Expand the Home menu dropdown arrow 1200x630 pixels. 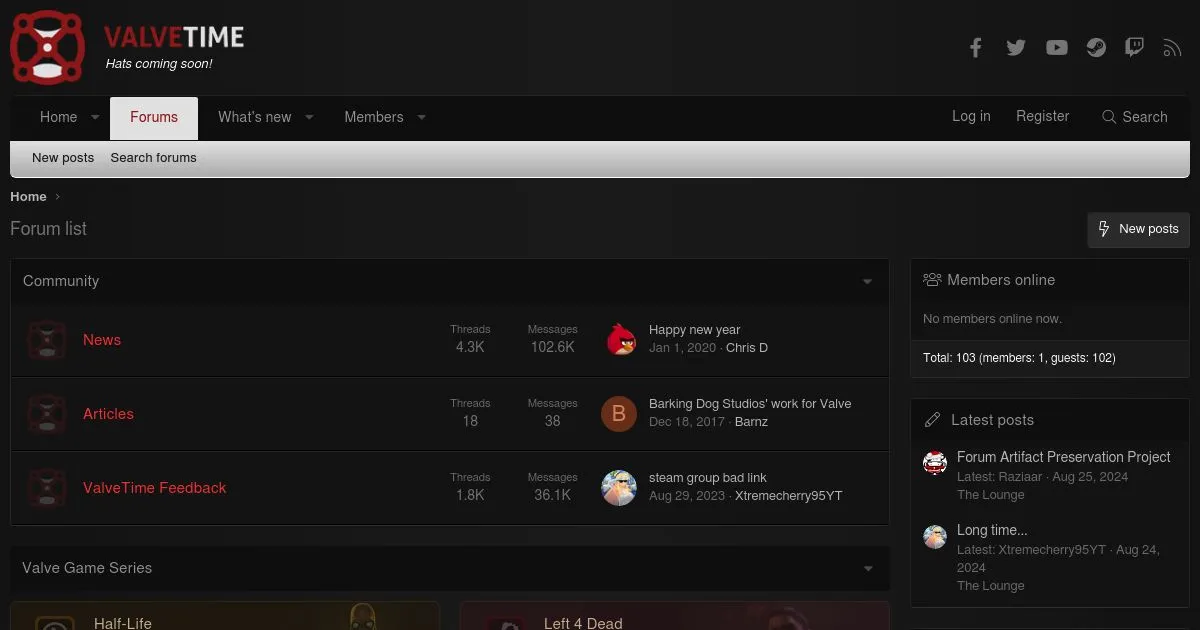(96, 117)
